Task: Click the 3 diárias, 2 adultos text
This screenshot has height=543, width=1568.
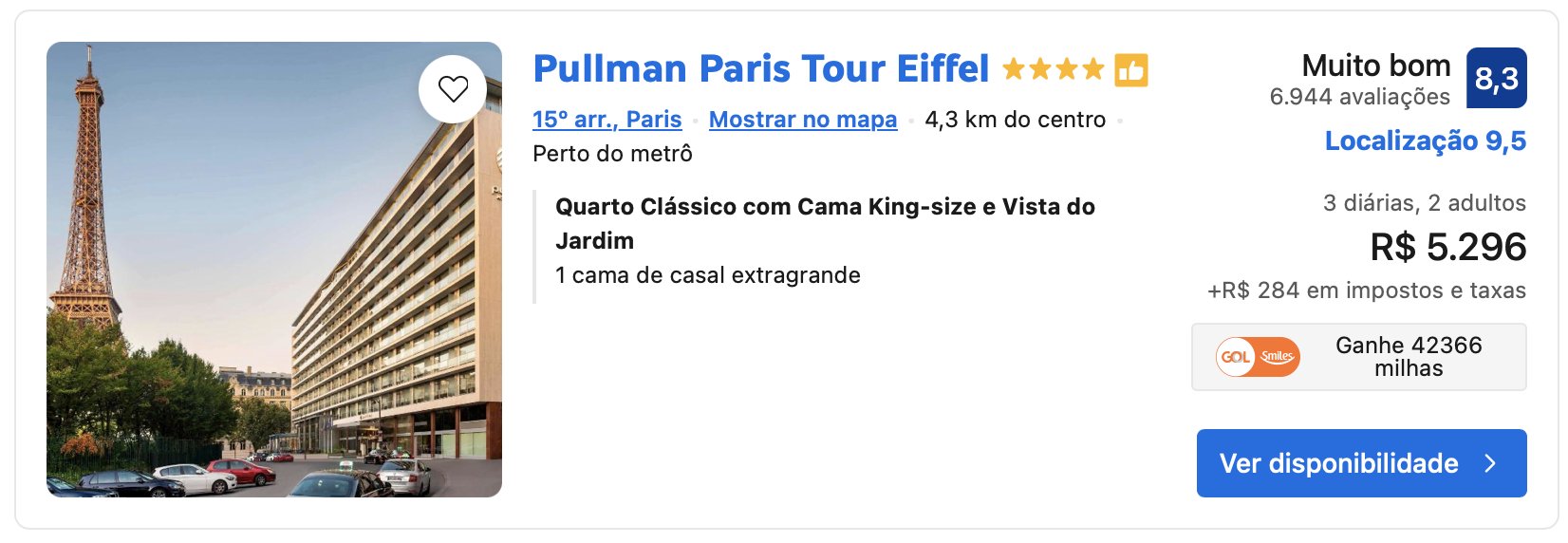Action: [x=1425, y=203]
